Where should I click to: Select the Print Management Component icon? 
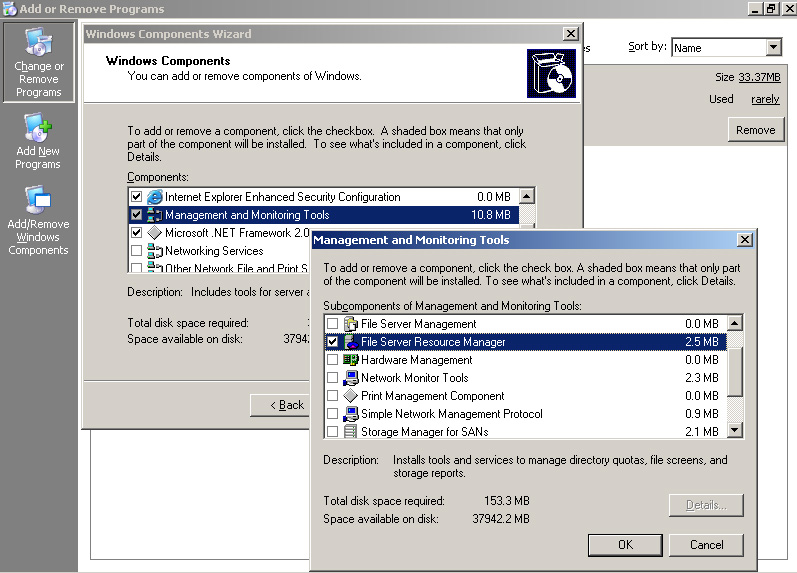[x=351, y=396]
